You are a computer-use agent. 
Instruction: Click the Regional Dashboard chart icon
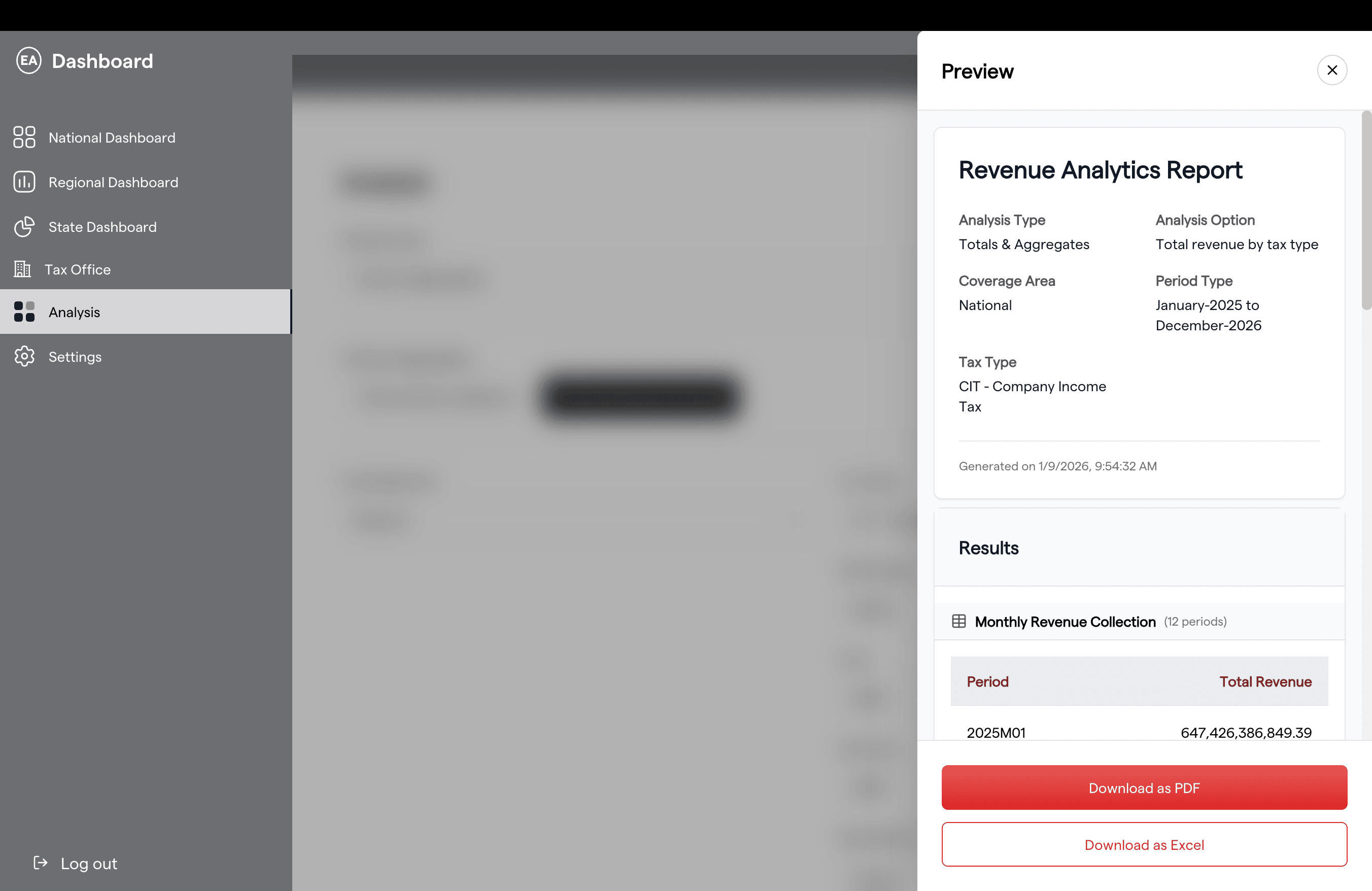pyautogui.click(x=24, y=182)
